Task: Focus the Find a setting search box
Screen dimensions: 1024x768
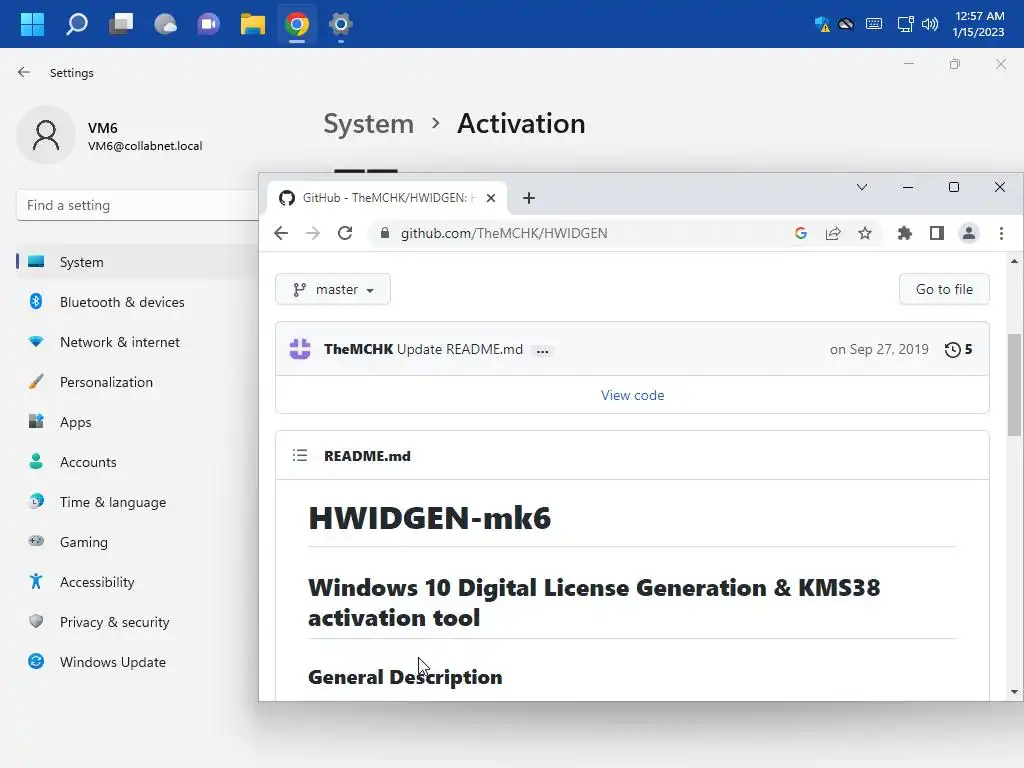Action: (137, 205)
